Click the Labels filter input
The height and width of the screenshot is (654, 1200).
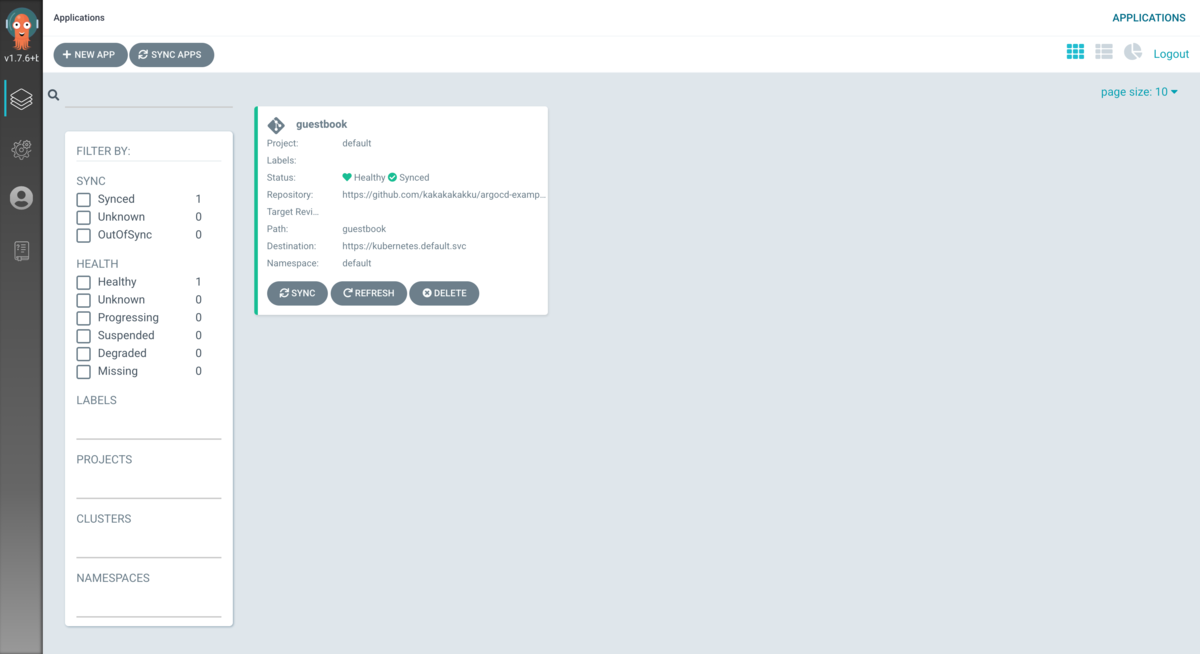[149, 426]
